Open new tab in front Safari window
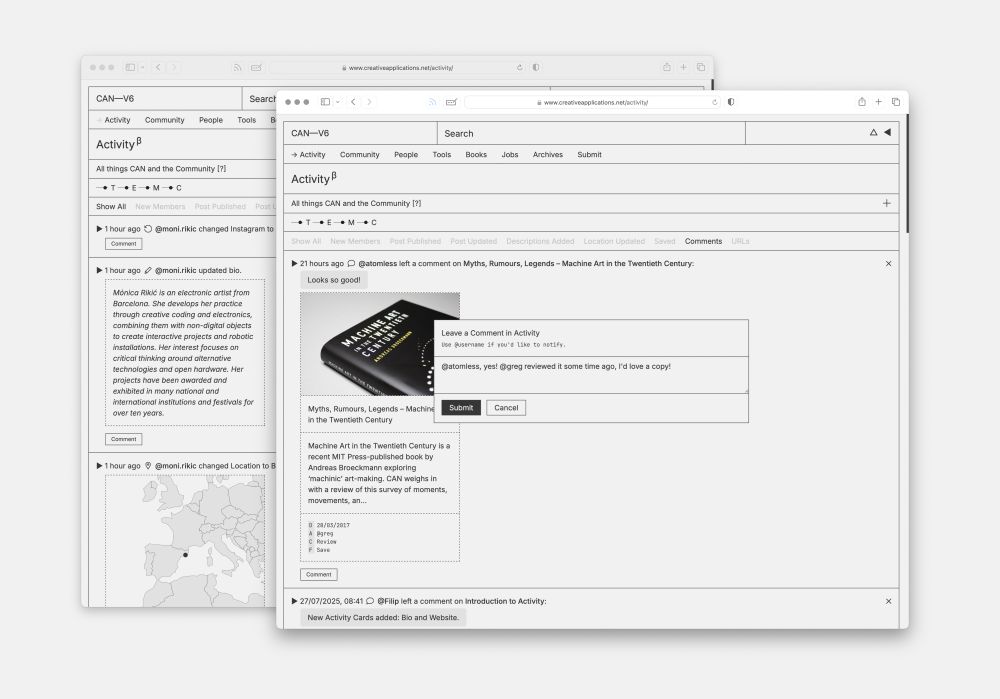Image resolution: width=1000 pixels, height=699 pixels. click(x=878, y=102)
